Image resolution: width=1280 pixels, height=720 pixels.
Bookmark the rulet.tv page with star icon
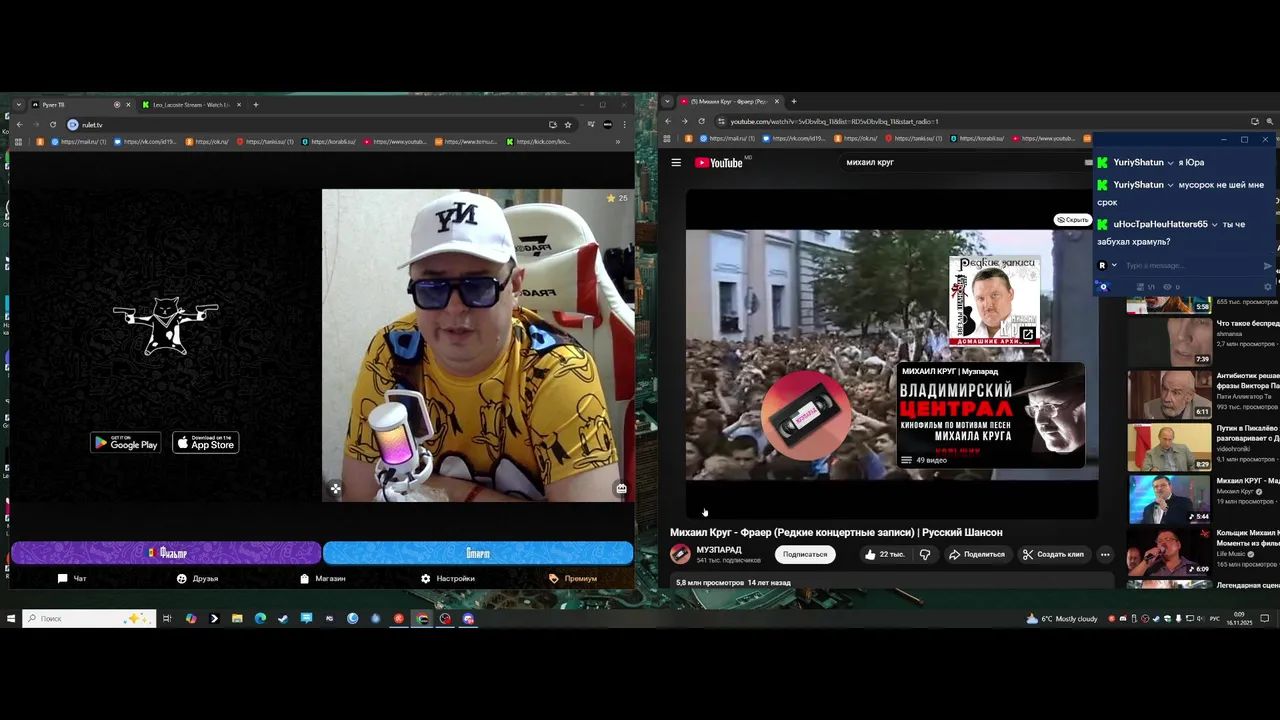coord(568,124)
